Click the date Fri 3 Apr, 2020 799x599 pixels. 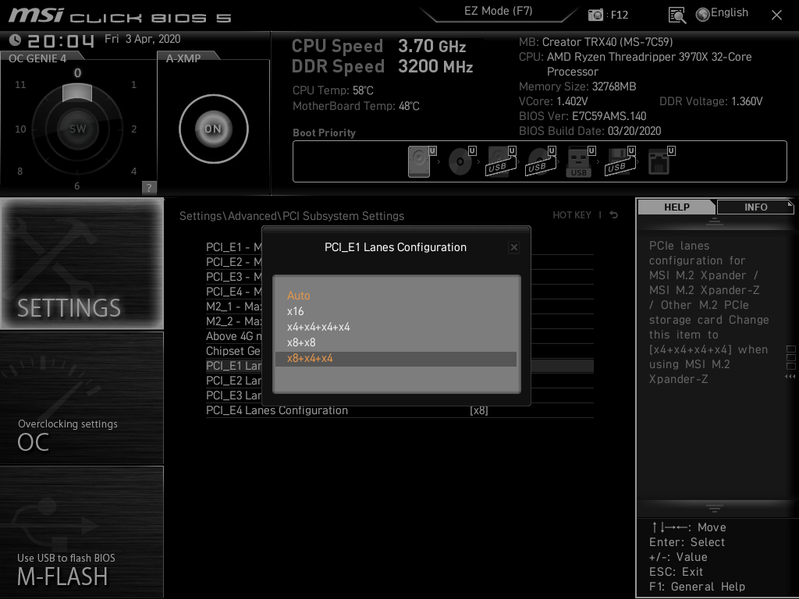coord(142,39)
